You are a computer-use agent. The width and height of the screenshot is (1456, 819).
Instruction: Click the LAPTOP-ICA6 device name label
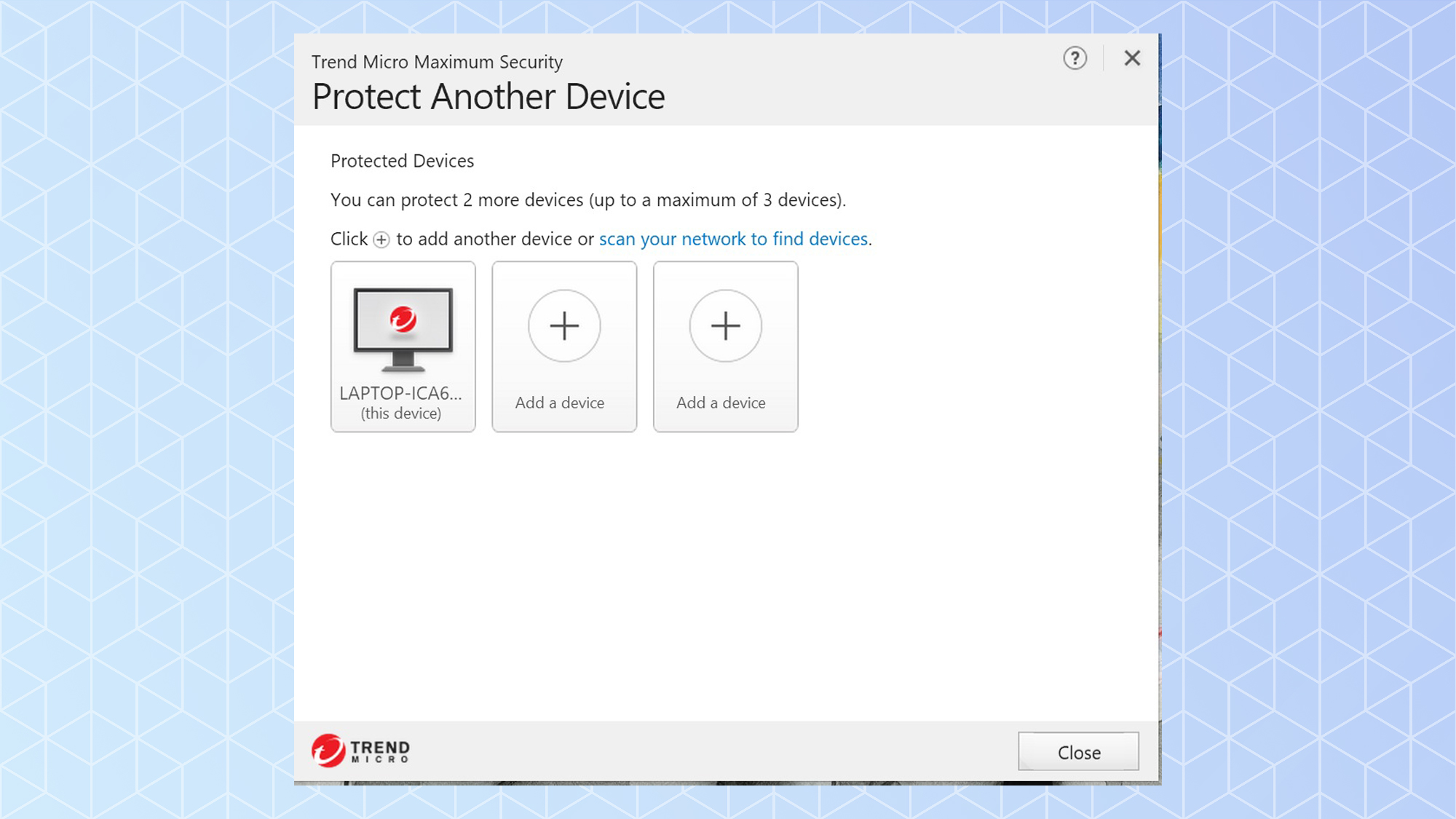click(401, 394)
